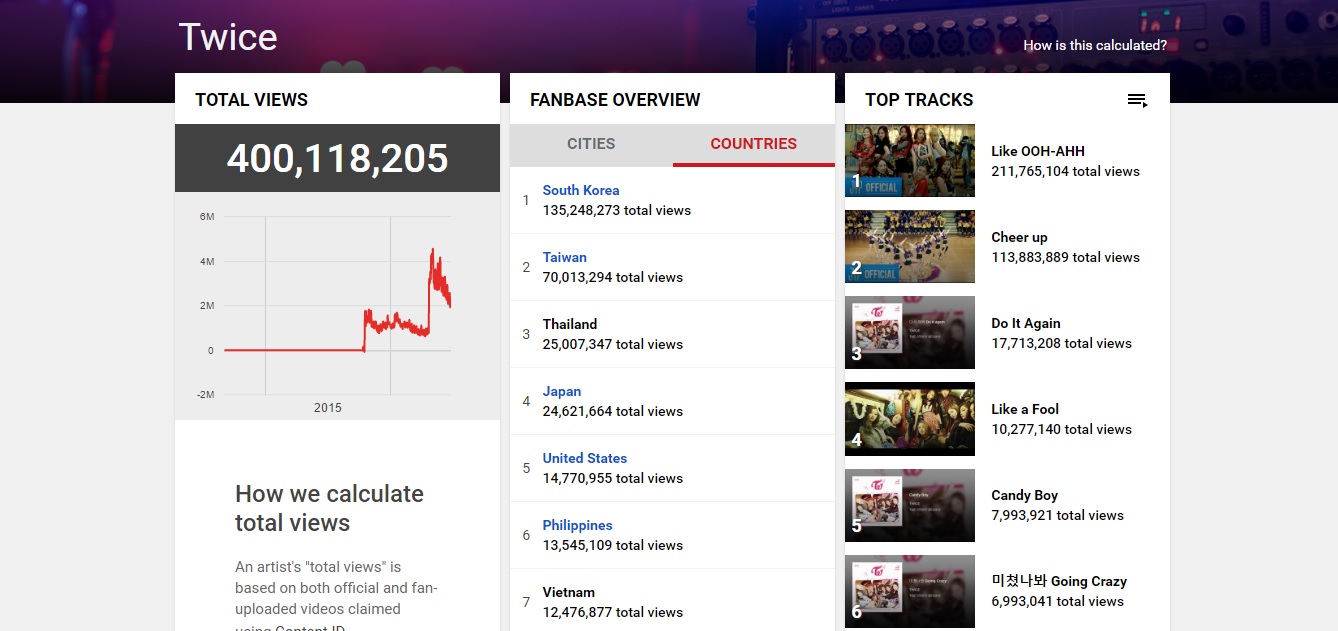
Task: Click the Do It Again track title
Action: [x=1026, y=323]
